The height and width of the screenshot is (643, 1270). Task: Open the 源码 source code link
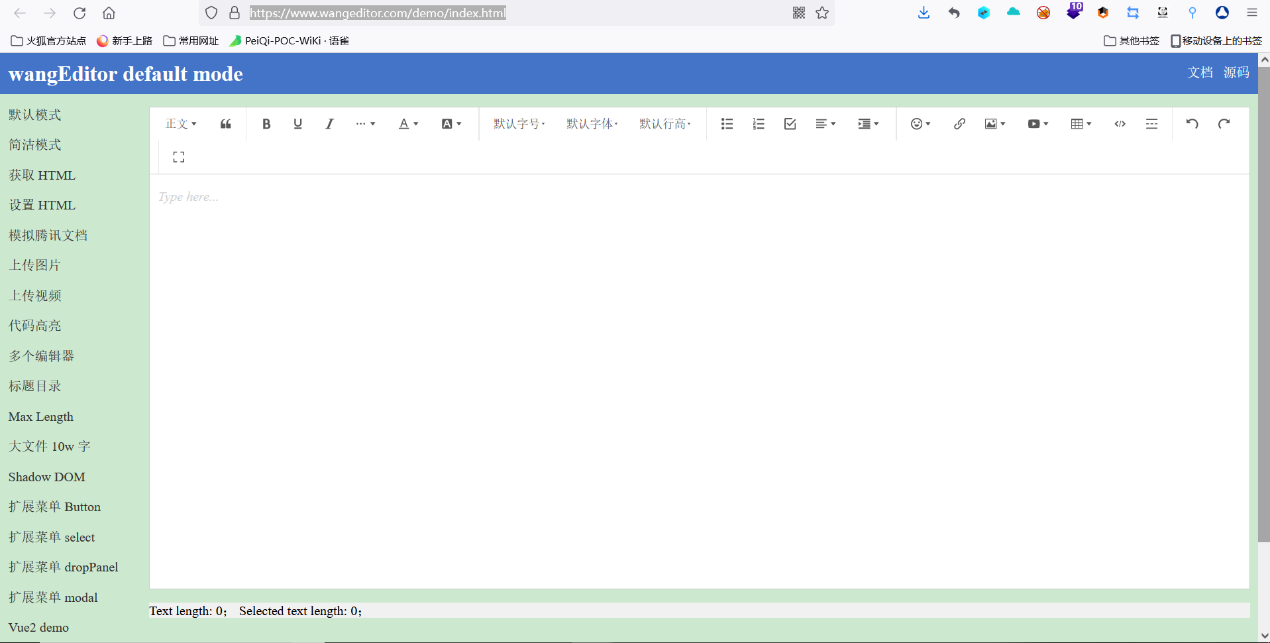[x=1236, y=73]
